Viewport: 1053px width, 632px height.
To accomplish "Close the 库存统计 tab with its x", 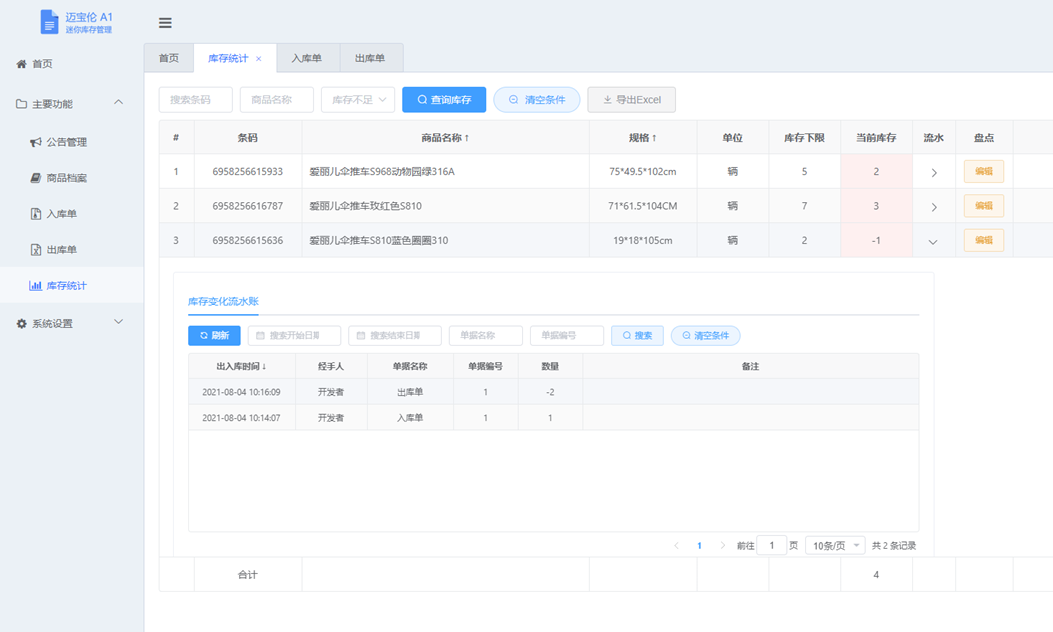I will pyautogui.click(x=259, y=59).
